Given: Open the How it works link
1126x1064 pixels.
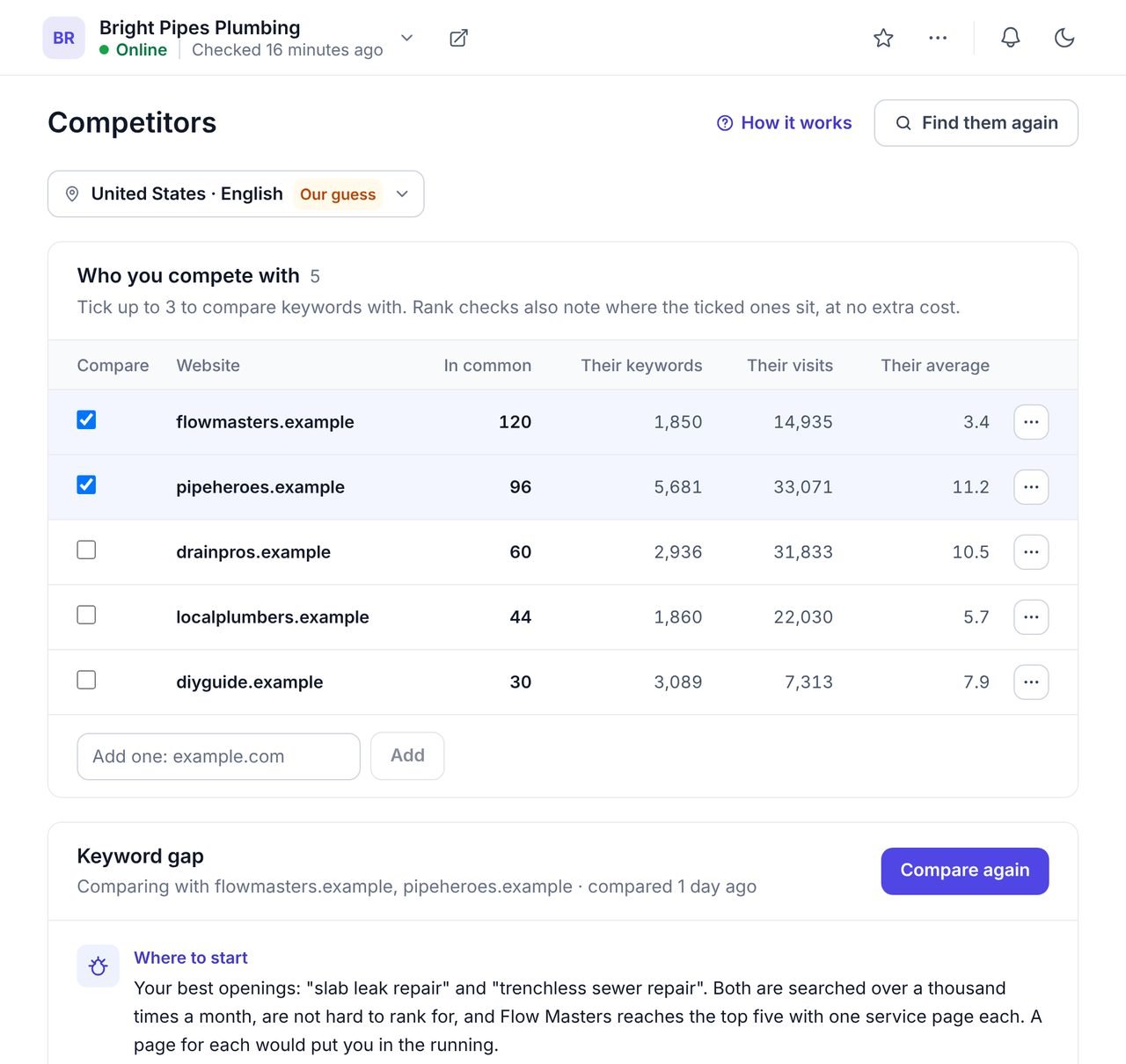Looking at the screenshot, I should point(785,123).
